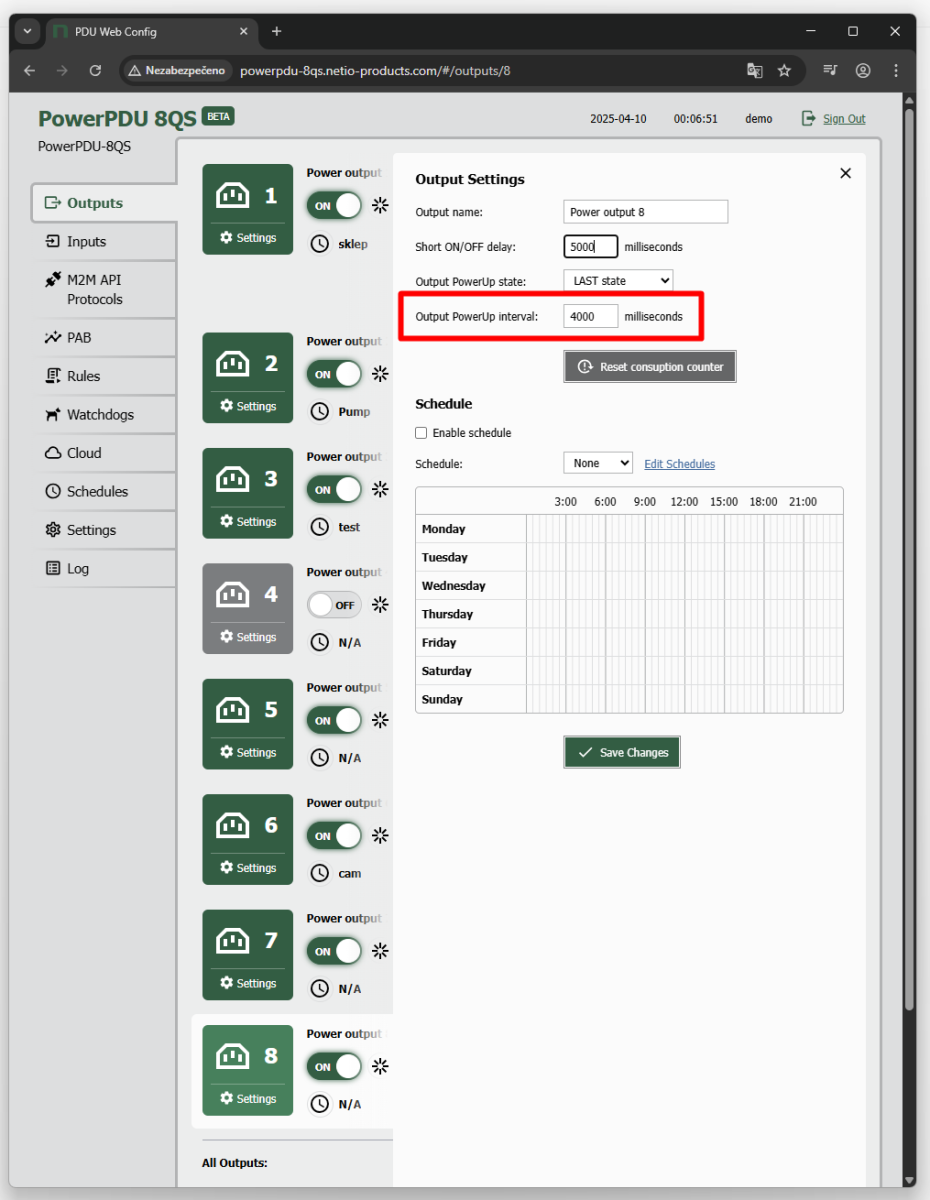Click the output 5 socket icon
930x1200 pixels.
point(233,710)
